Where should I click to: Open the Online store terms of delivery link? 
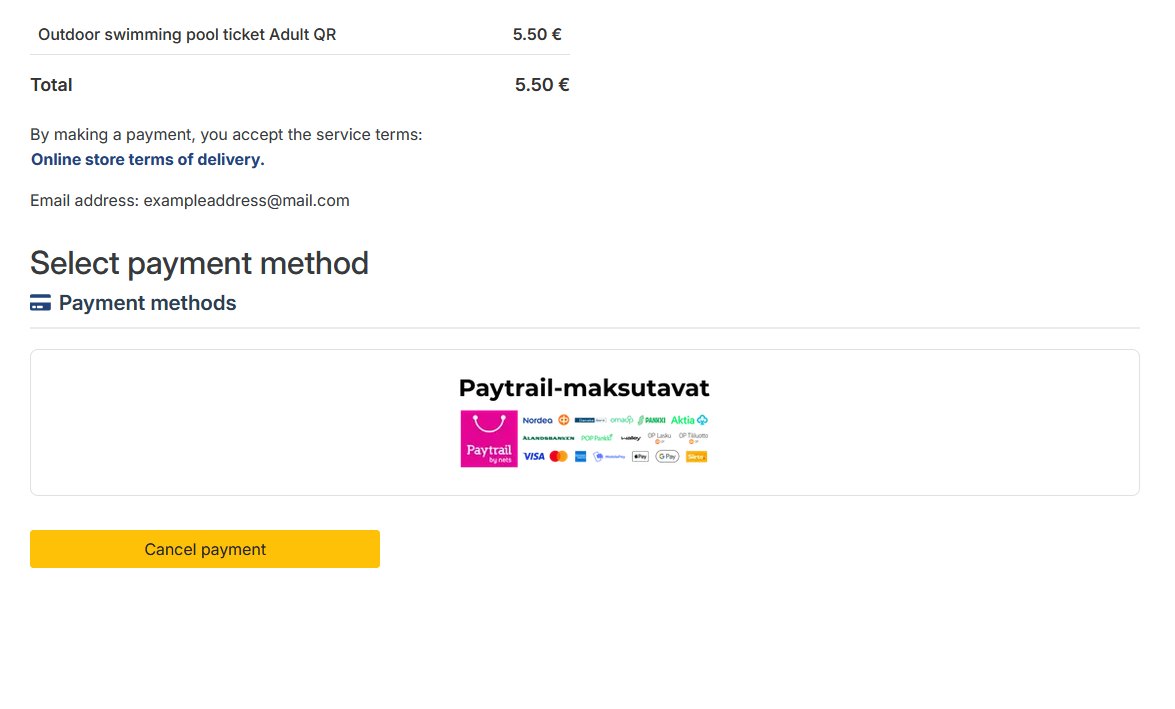click(148, 159)
